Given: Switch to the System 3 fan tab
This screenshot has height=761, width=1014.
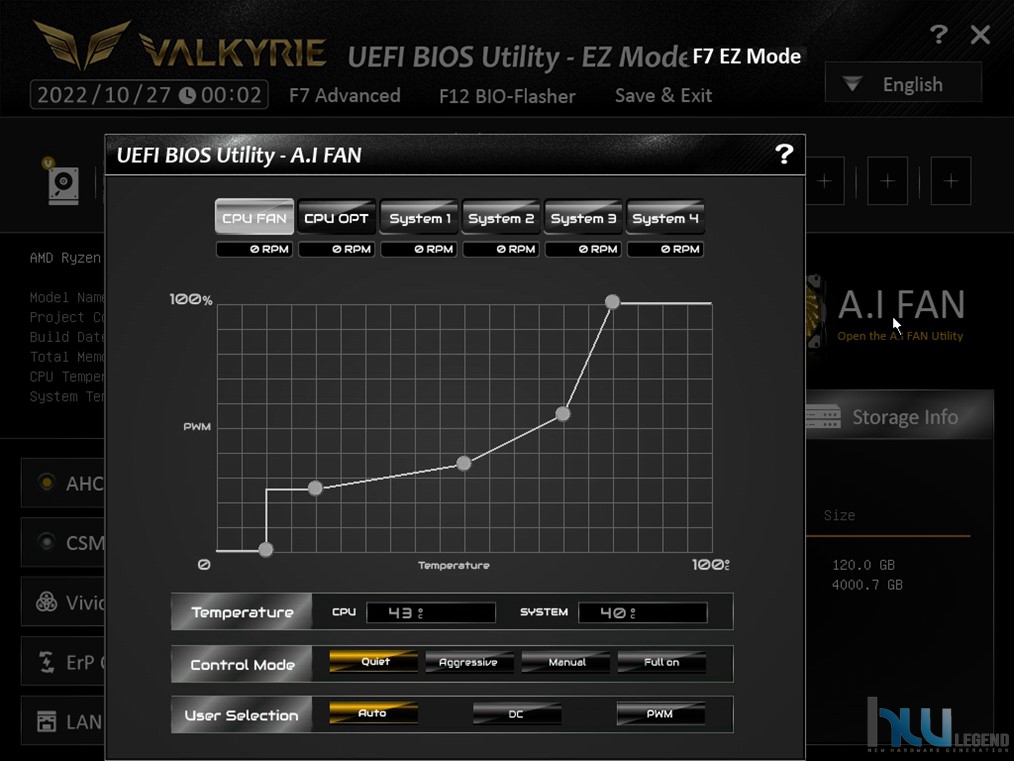Looking at the screenshot, I should pyautogui.click(x=583, y=217).
